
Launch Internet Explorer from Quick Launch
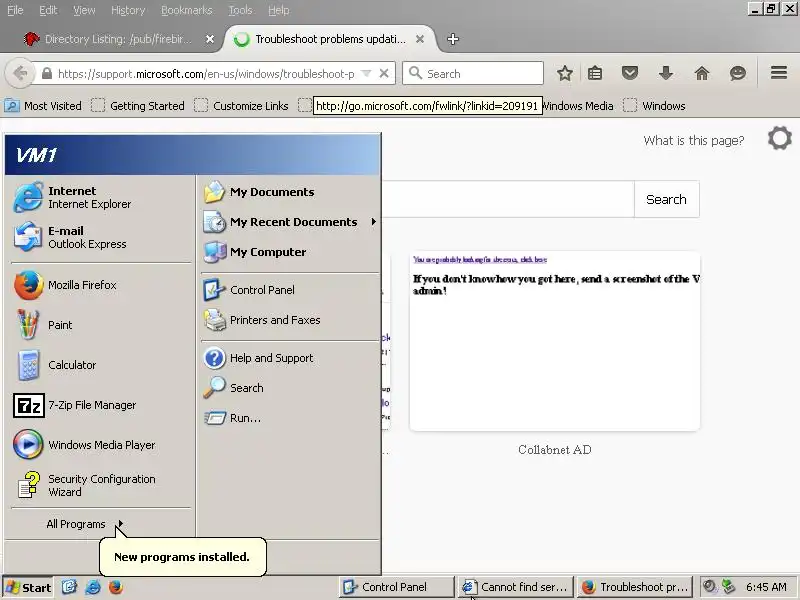pos(93,587)
